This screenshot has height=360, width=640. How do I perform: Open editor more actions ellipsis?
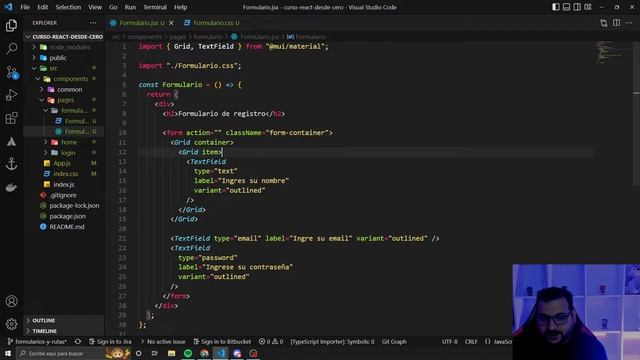click(x=629, y=23)
